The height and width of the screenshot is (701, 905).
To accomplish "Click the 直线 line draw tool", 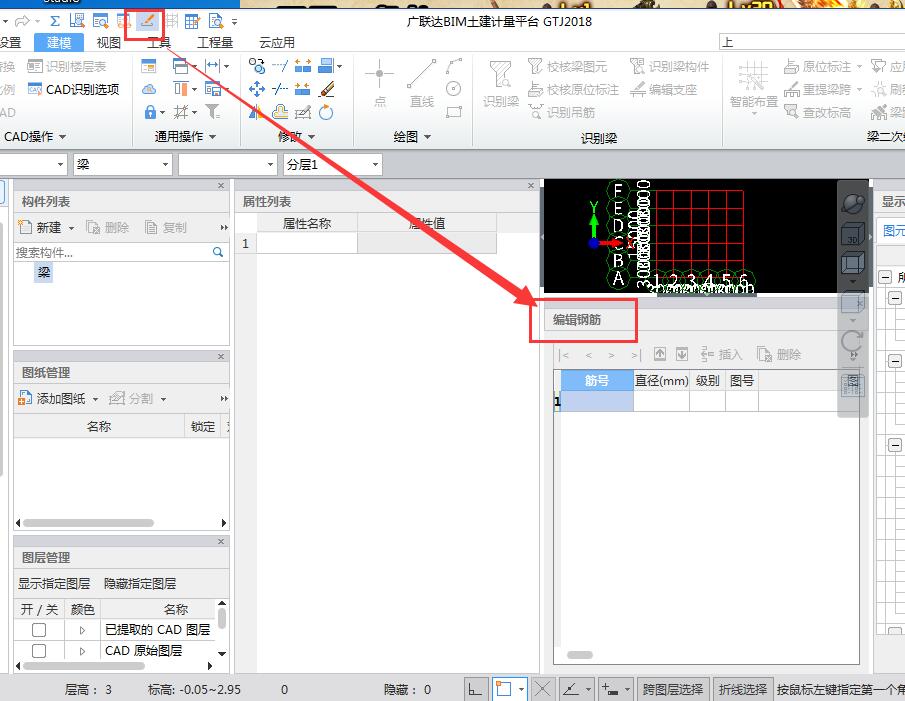I will (x=421, y=84).
